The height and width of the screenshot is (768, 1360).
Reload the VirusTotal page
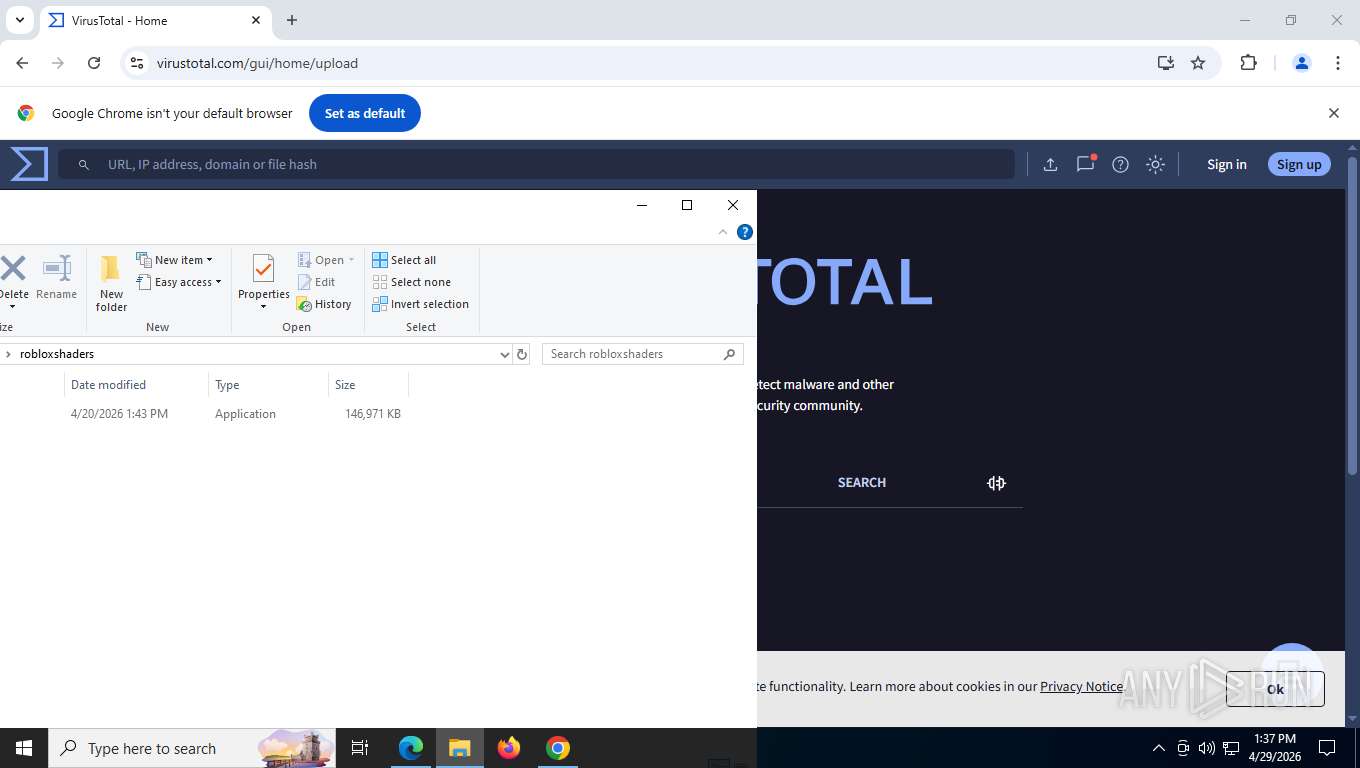click(x=94, y=63)
